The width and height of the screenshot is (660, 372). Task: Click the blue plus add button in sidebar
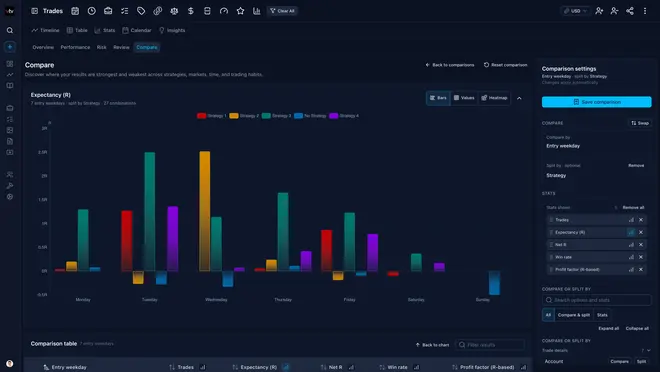point(10,47)
